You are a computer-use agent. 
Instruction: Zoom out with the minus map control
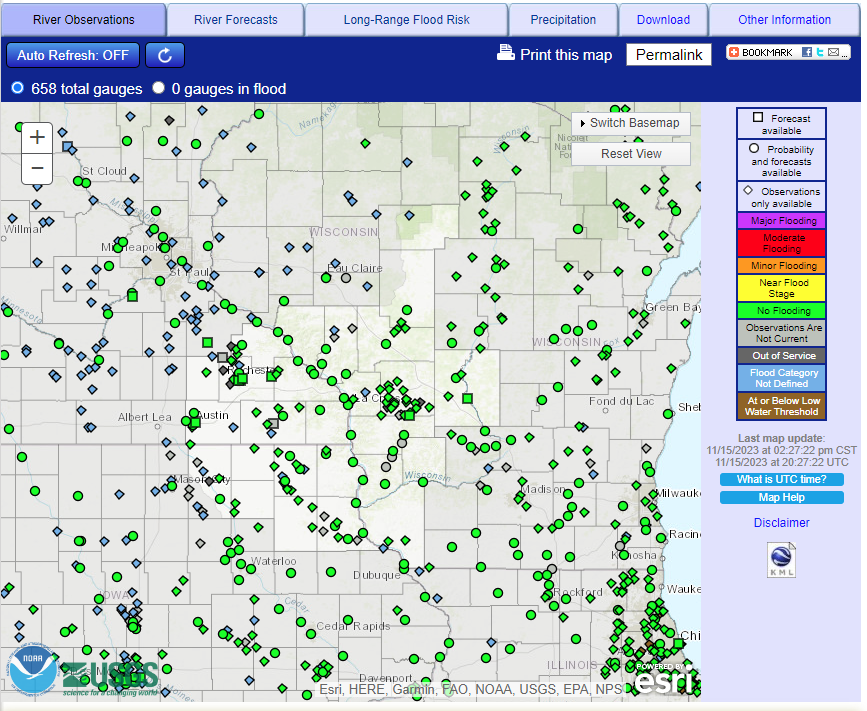(36, 168)
